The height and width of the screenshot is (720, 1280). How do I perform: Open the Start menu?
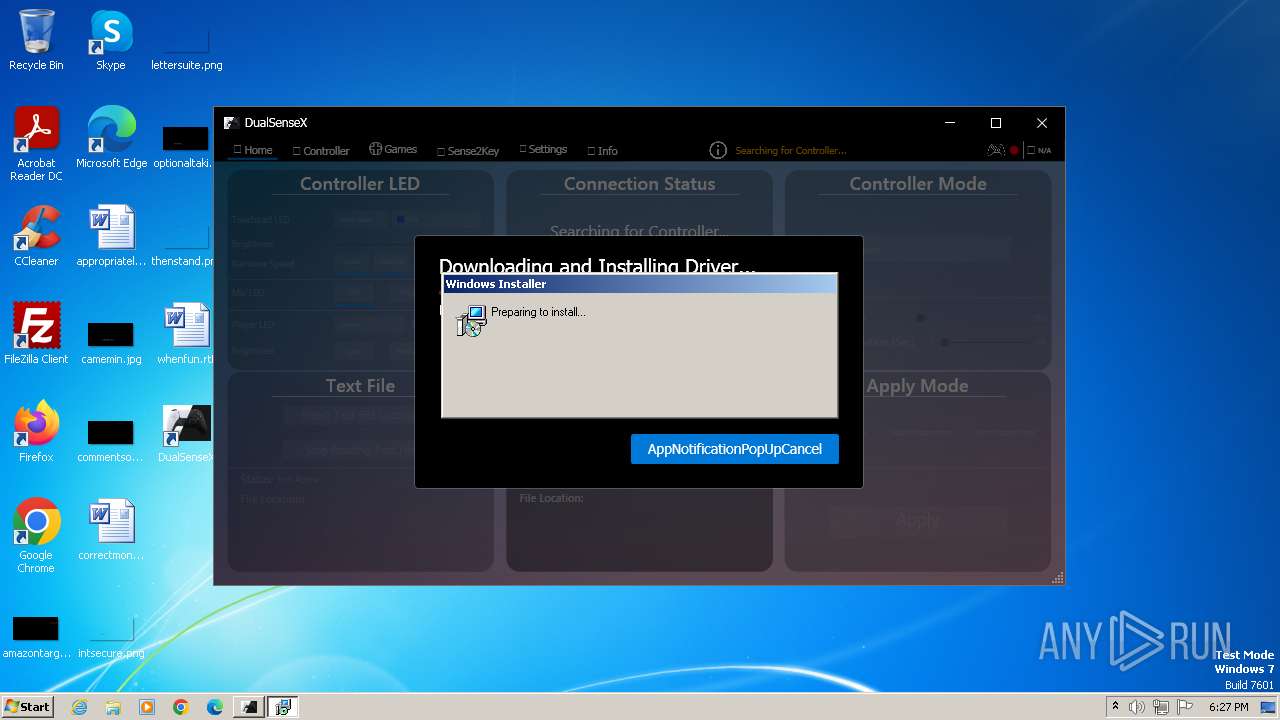click(x=28, y=706)
